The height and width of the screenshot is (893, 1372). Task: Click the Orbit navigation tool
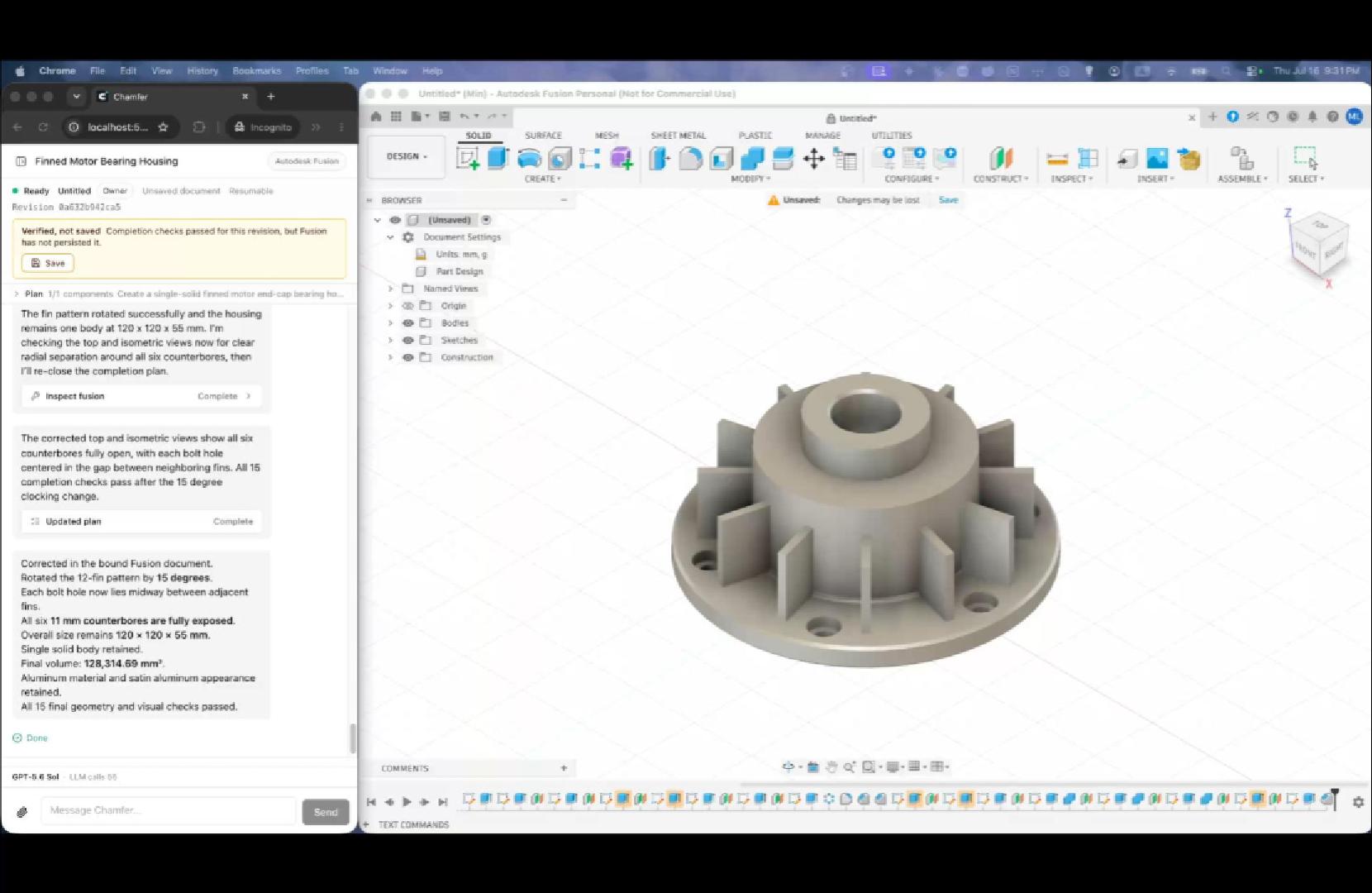point(789,766)
